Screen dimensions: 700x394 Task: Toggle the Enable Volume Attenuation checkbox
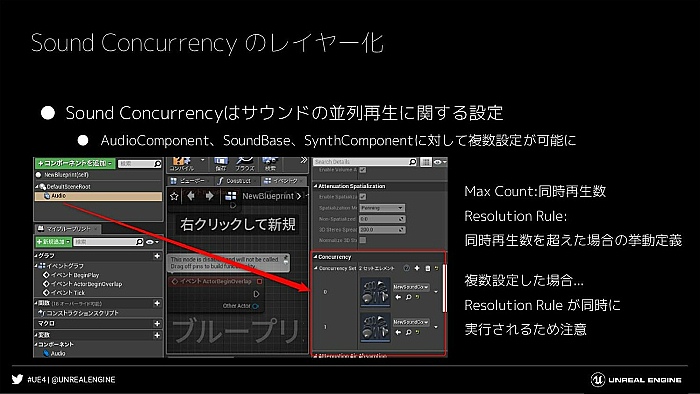click(x=363, y=170)
